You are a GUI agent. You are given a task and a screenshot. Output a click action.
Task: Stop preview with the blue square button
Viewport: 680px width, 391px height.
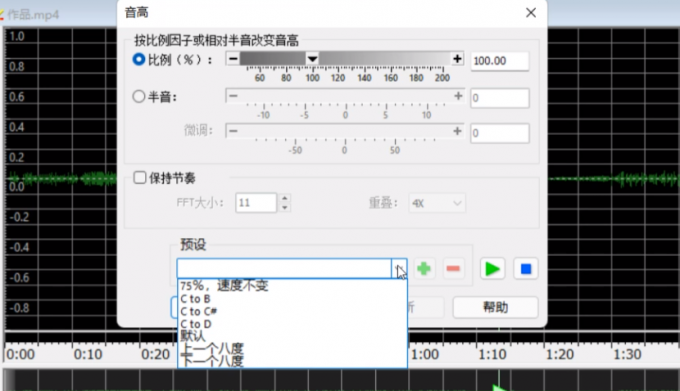click(526, 269)
